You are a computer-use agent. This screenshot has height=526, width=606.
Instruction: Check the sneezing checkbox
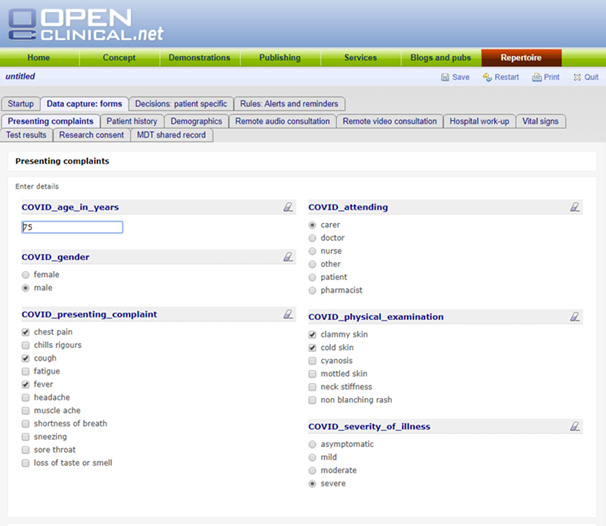(x=26, y=437)
